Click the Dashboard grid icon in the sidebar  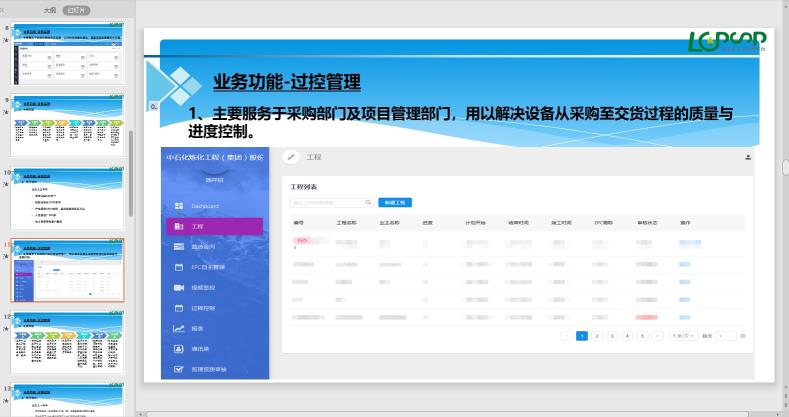click(x=179, y=206)
